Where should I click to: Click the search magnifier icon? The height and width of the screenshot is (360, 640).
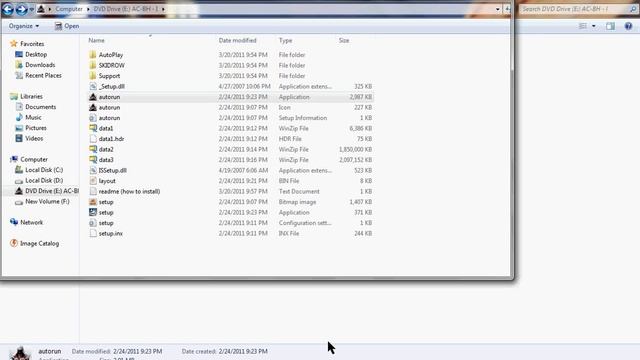tap(633, 9)
